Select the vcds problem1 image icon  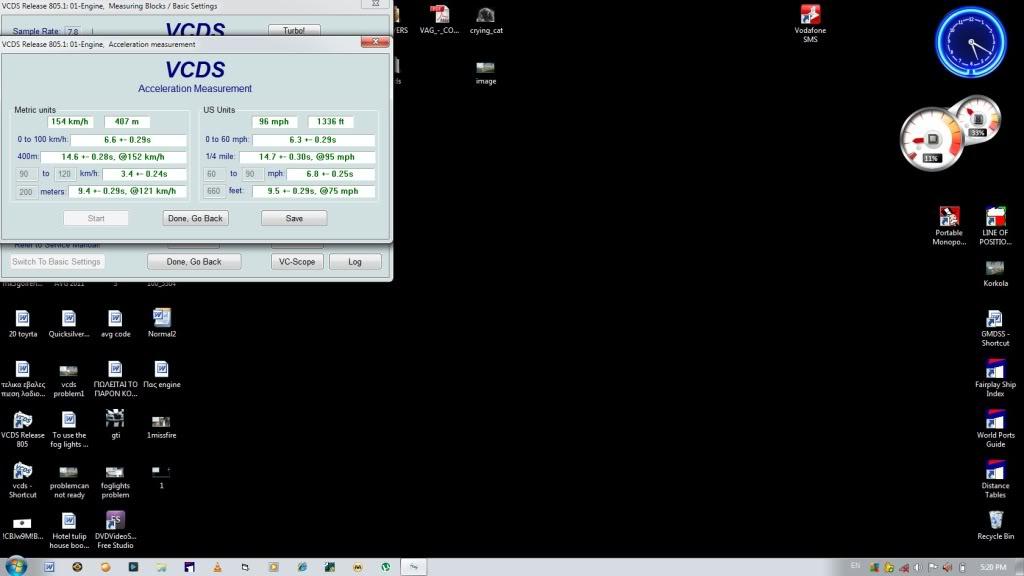(69, 379)
